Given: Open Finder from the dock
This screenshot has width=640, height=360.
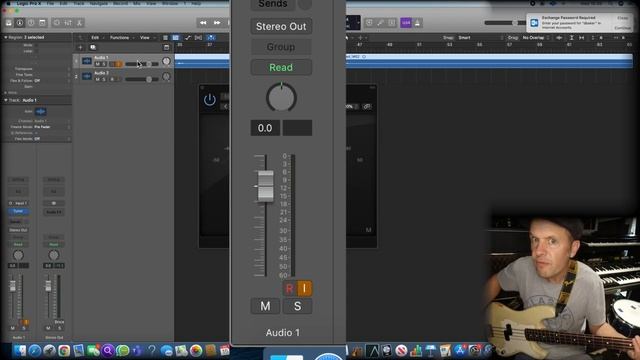Looking at the screenshot, I should coord(20,350).
